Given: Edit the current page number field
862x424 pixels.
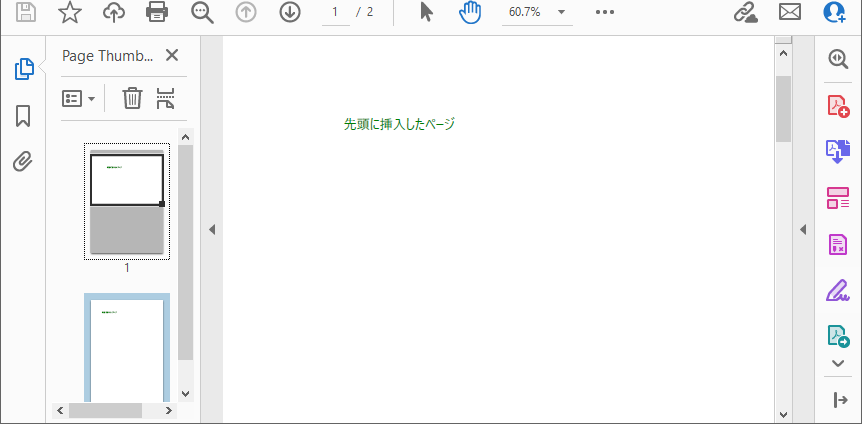Looking at the screenshot, I should click(x=335, y=13).
